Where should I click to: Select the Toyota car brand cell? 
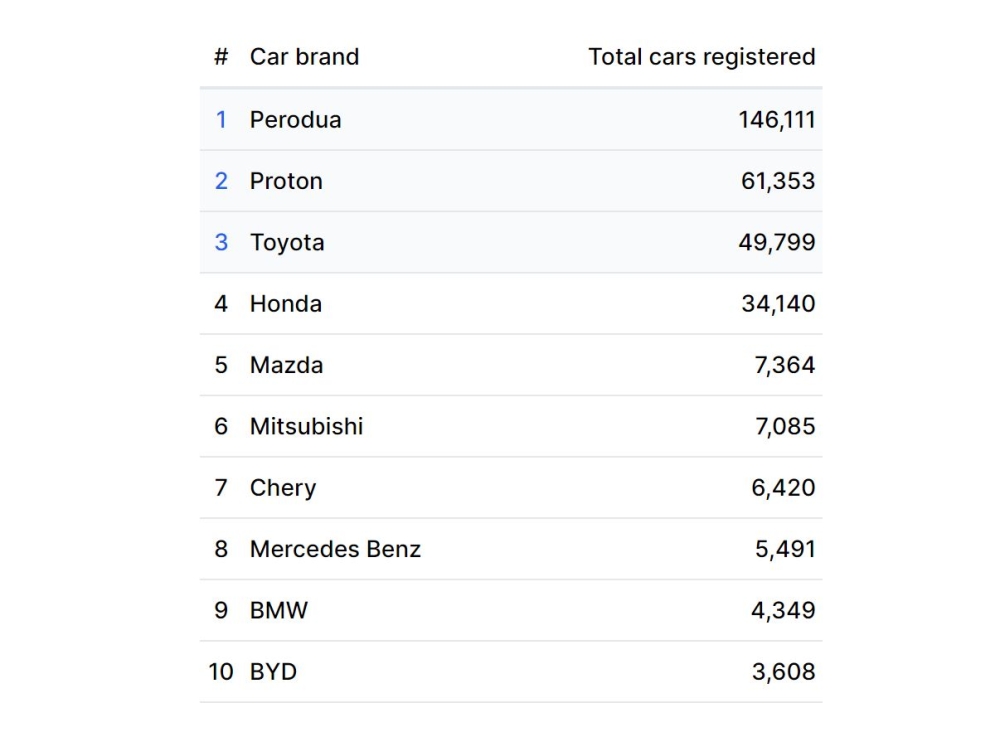(x=287, y=243)
